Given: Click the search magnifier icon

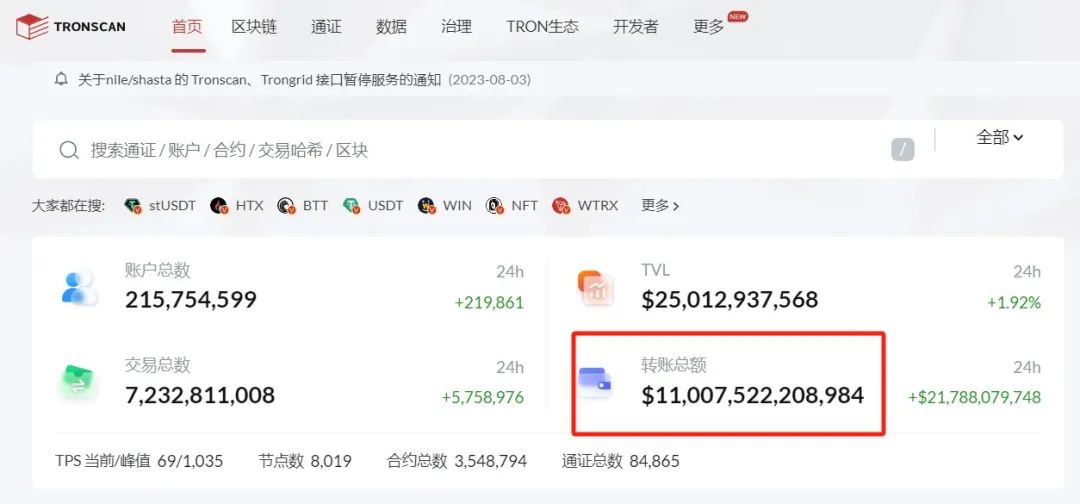Looking at the screenshot, I should pos(69,150).
